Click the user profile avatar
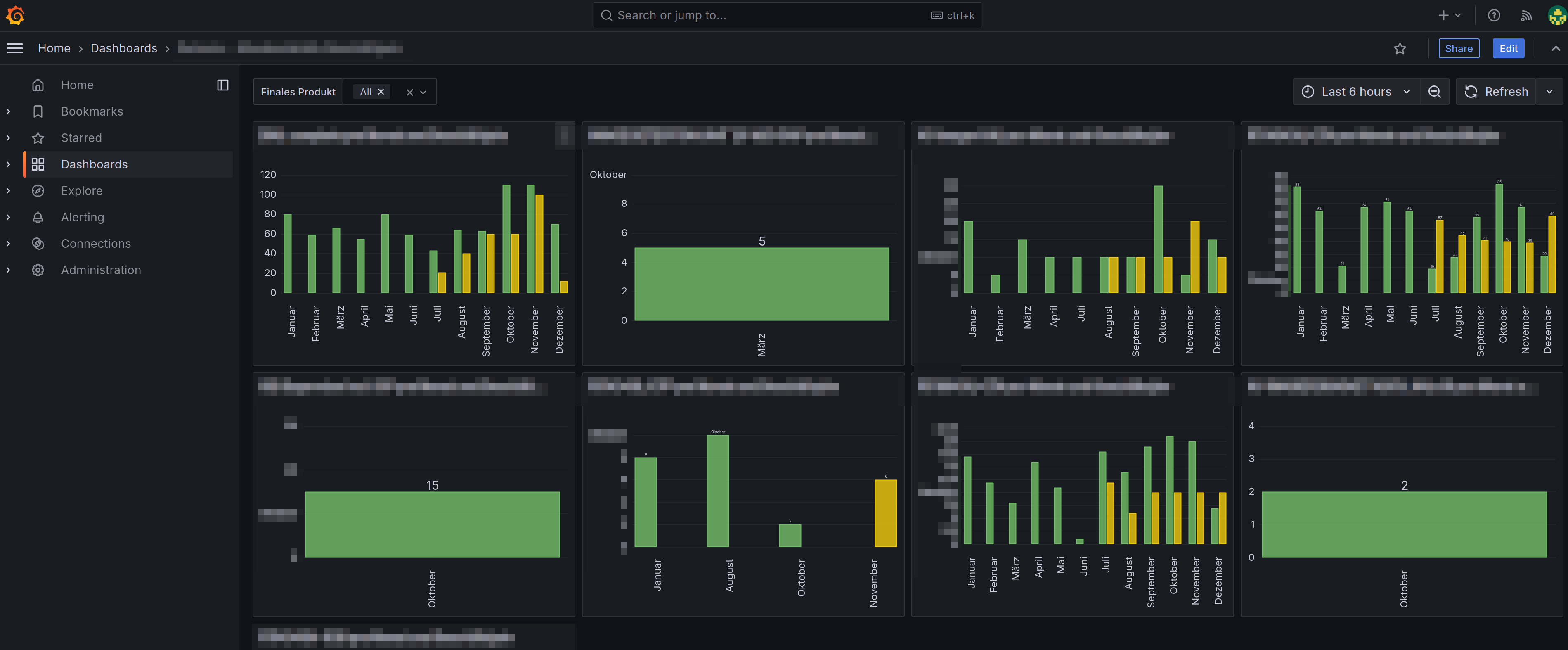Screen dimensions: 1568x650 point(1556,15)
